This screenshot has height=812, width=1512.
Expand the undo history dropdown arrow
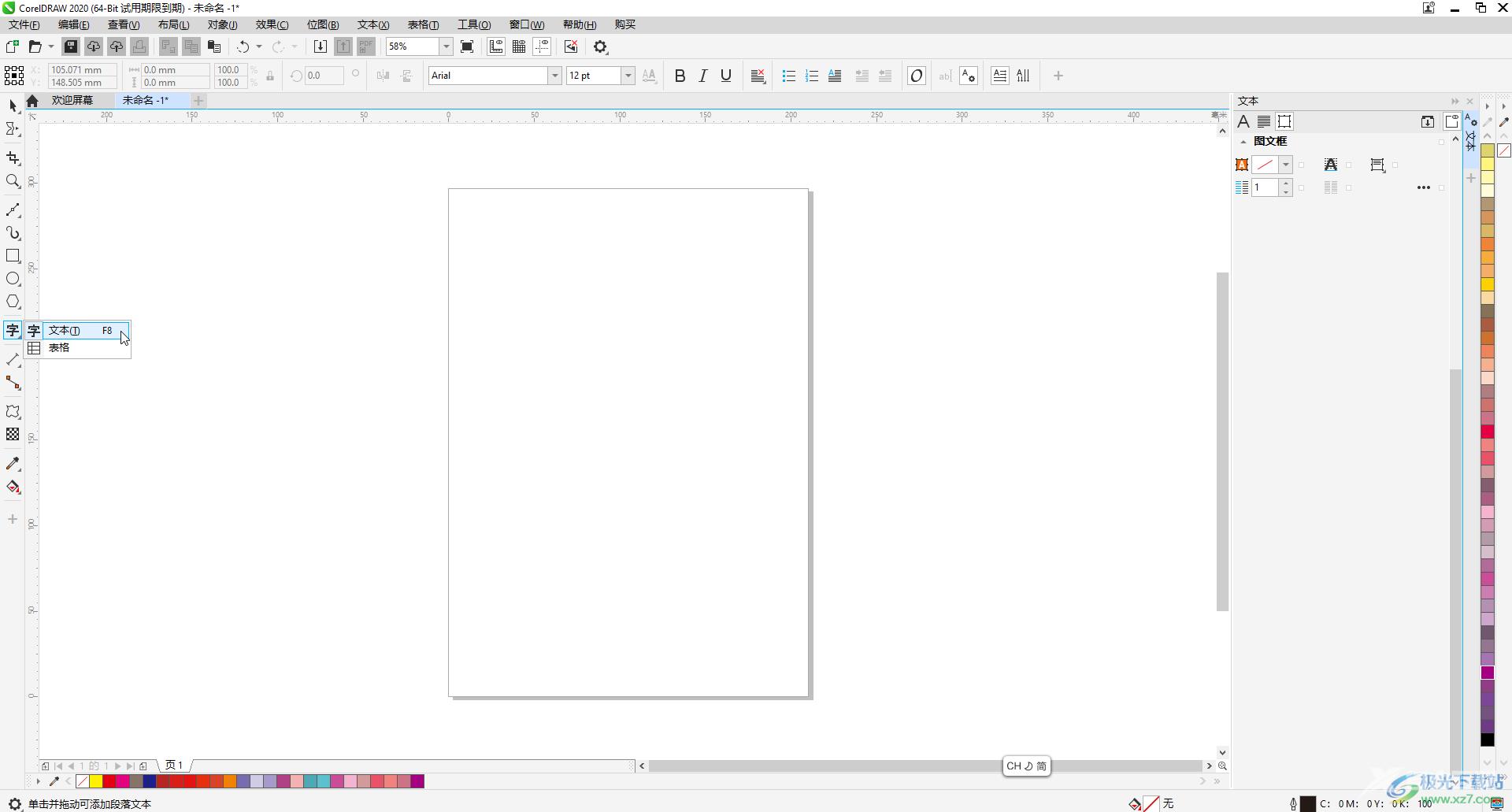[258, 46]
